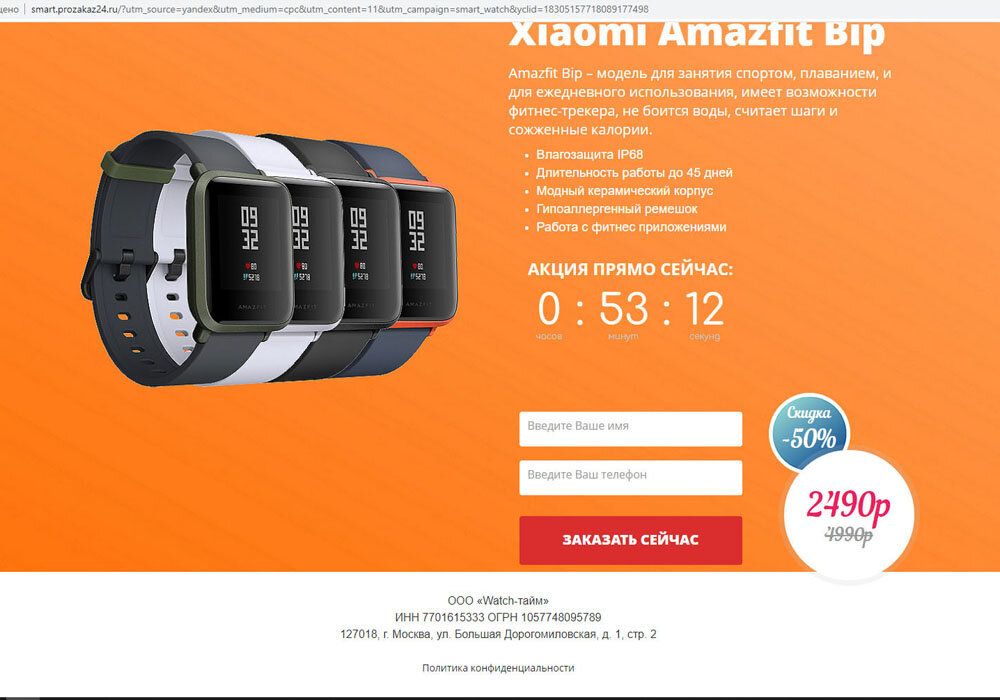Click the ИНН and ОГРН details line

coord(498,617)
